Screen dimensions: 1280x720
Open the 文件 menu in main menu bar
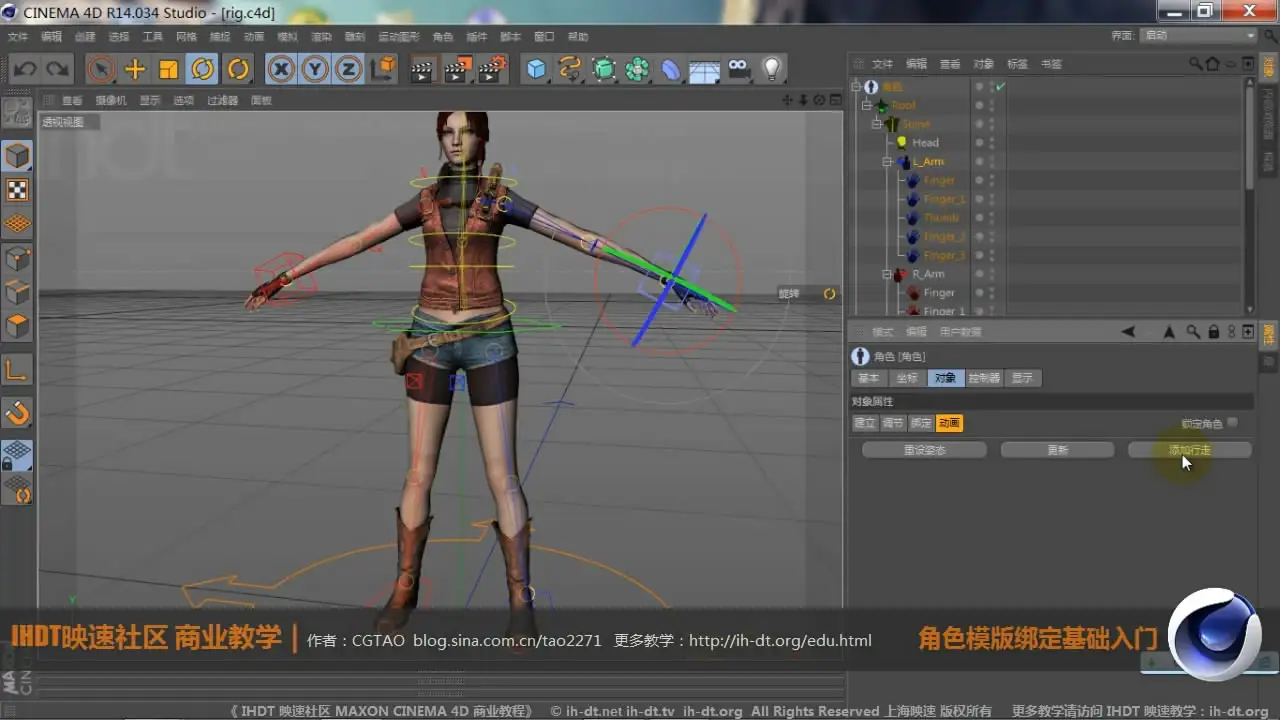tap(18, 37)
